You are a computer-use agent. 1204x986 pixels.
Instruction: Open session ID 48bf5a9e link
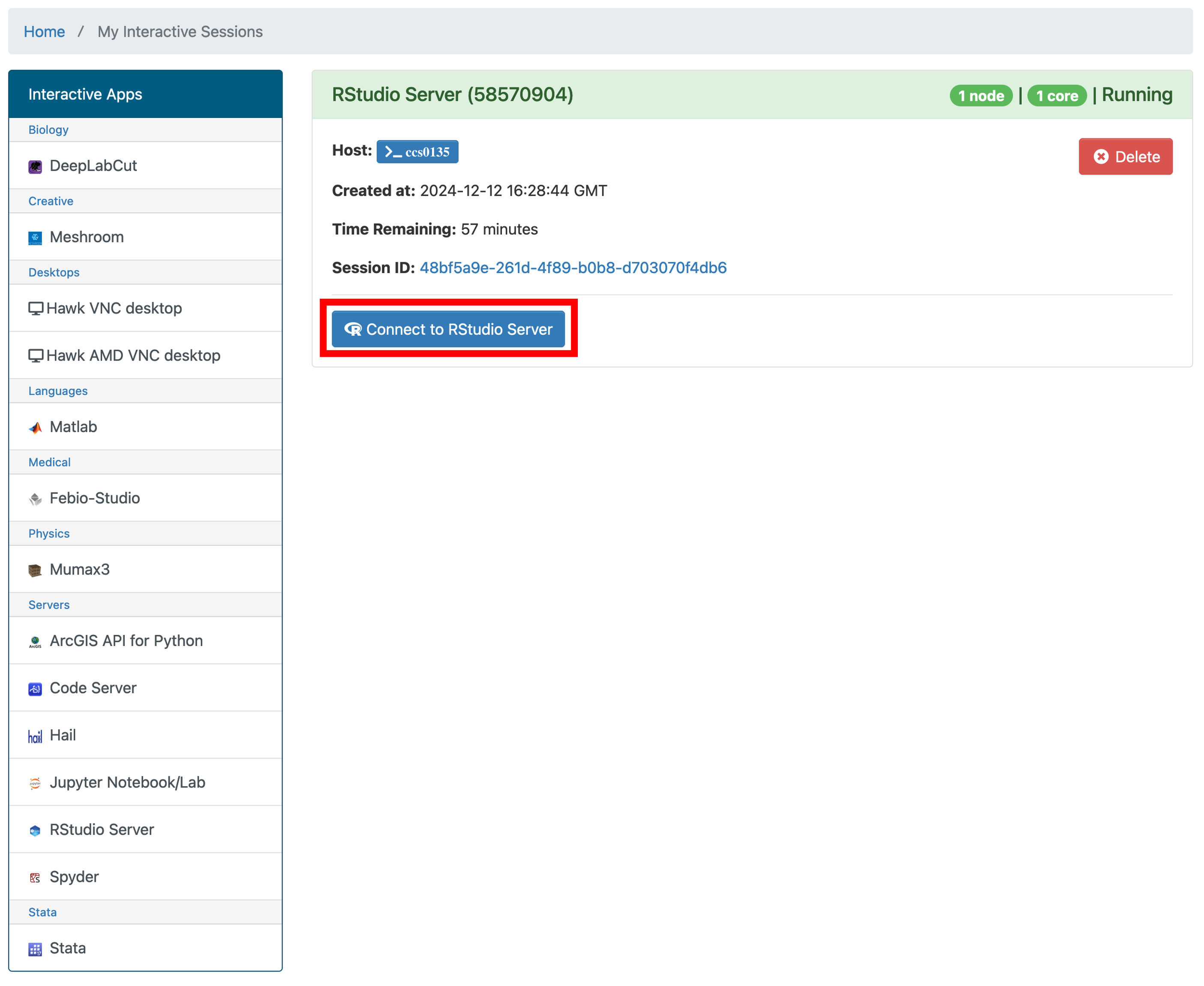click(x=573, y=268)
